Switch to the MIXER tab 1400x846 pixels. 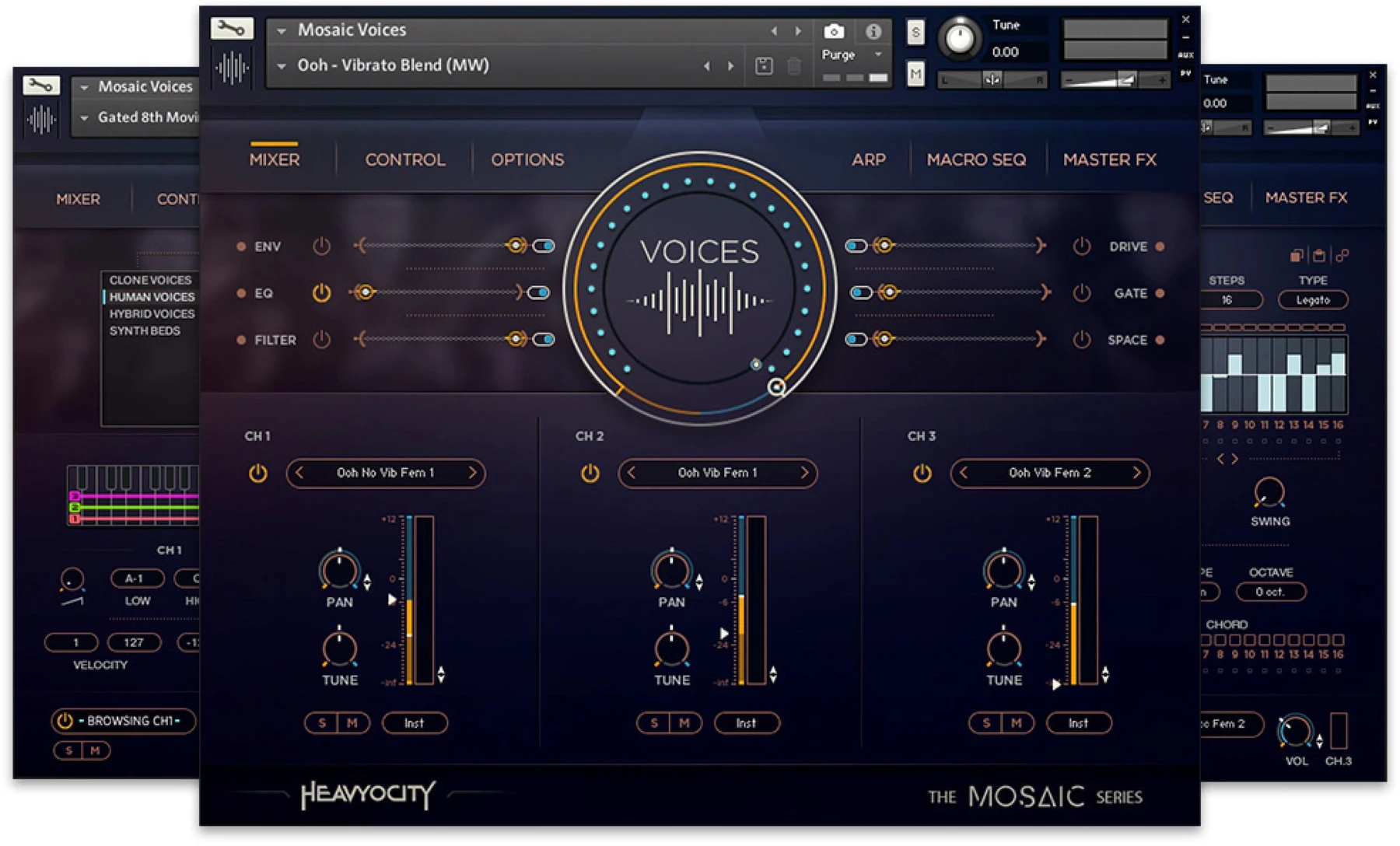(x=275, y=159)
